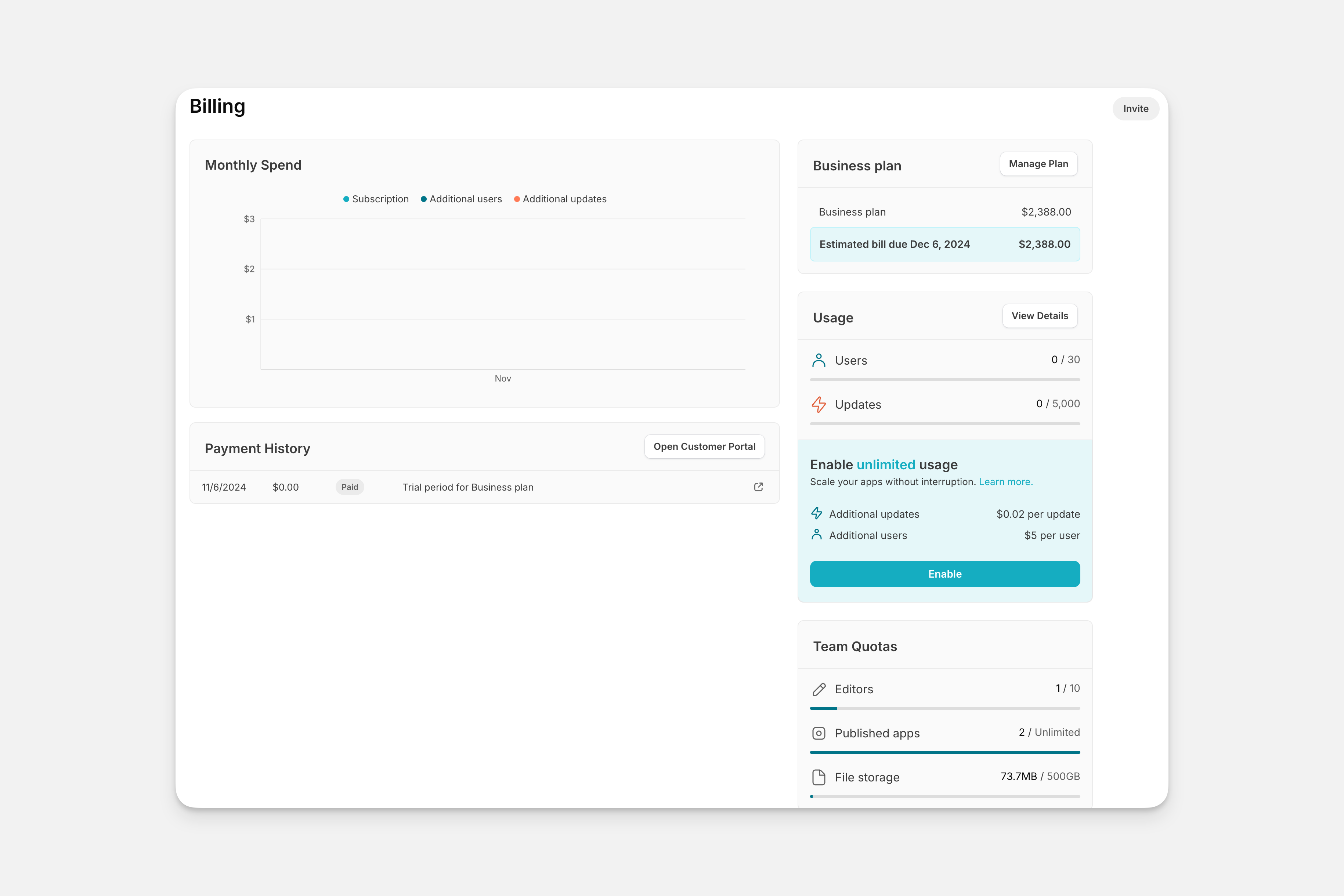Click the Invite button
Image resolution: width=1344 pixels, height=896 pixels.
pos(1135,109)
